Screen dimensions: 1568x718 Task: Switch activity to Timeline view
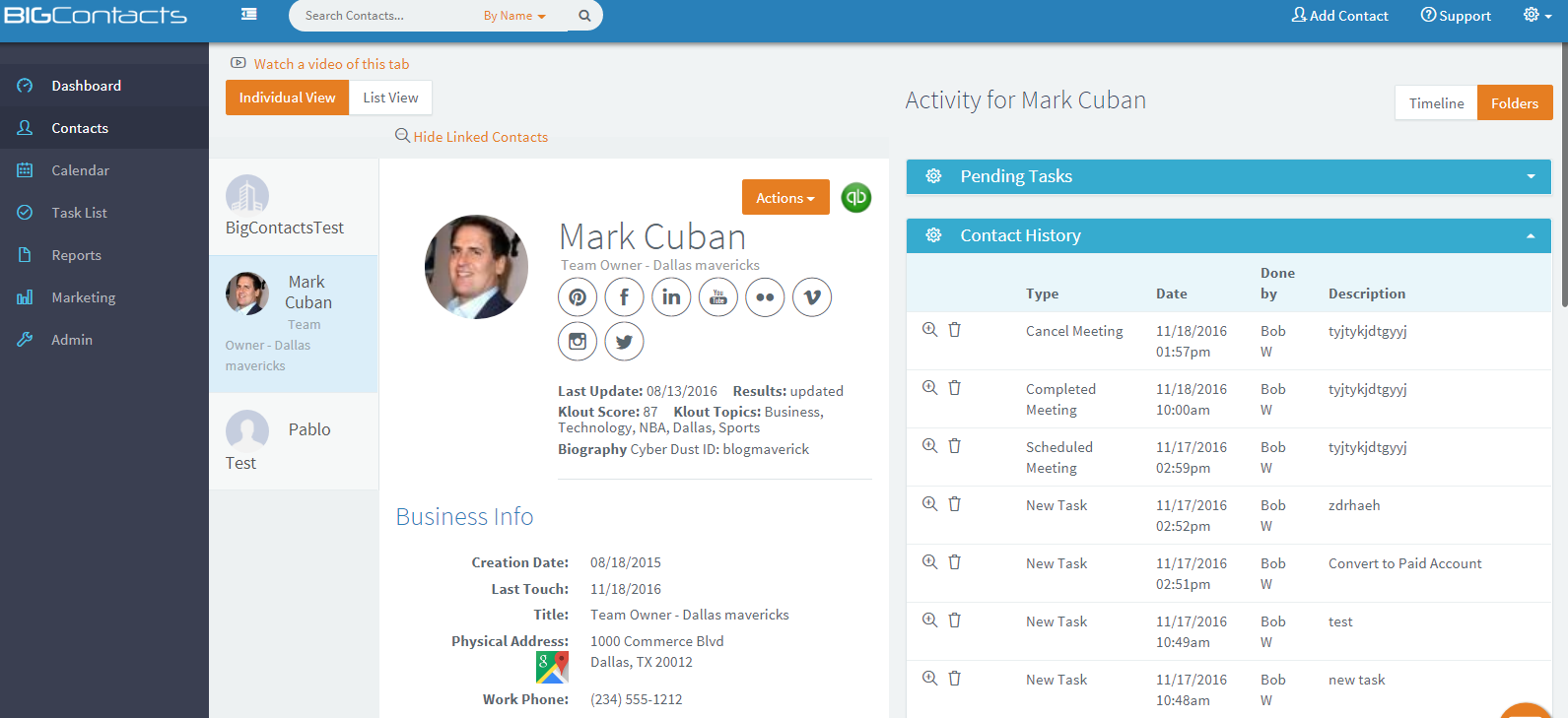pos(1436,102)
